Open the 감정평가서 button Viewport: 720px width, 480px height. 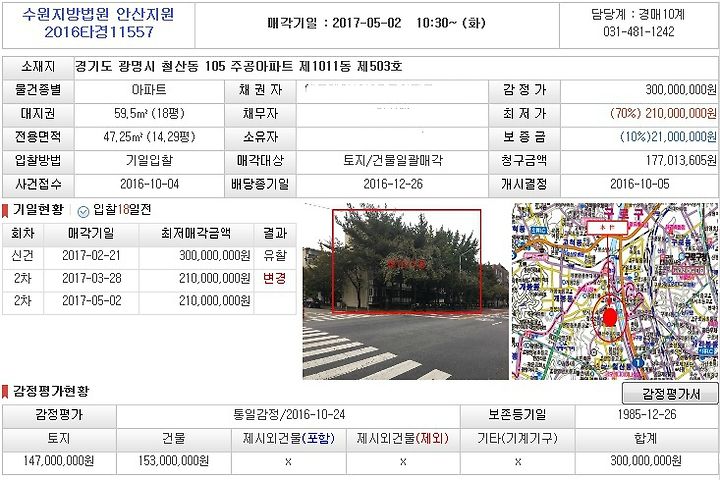pyautogui.click(x=670, y=394)
